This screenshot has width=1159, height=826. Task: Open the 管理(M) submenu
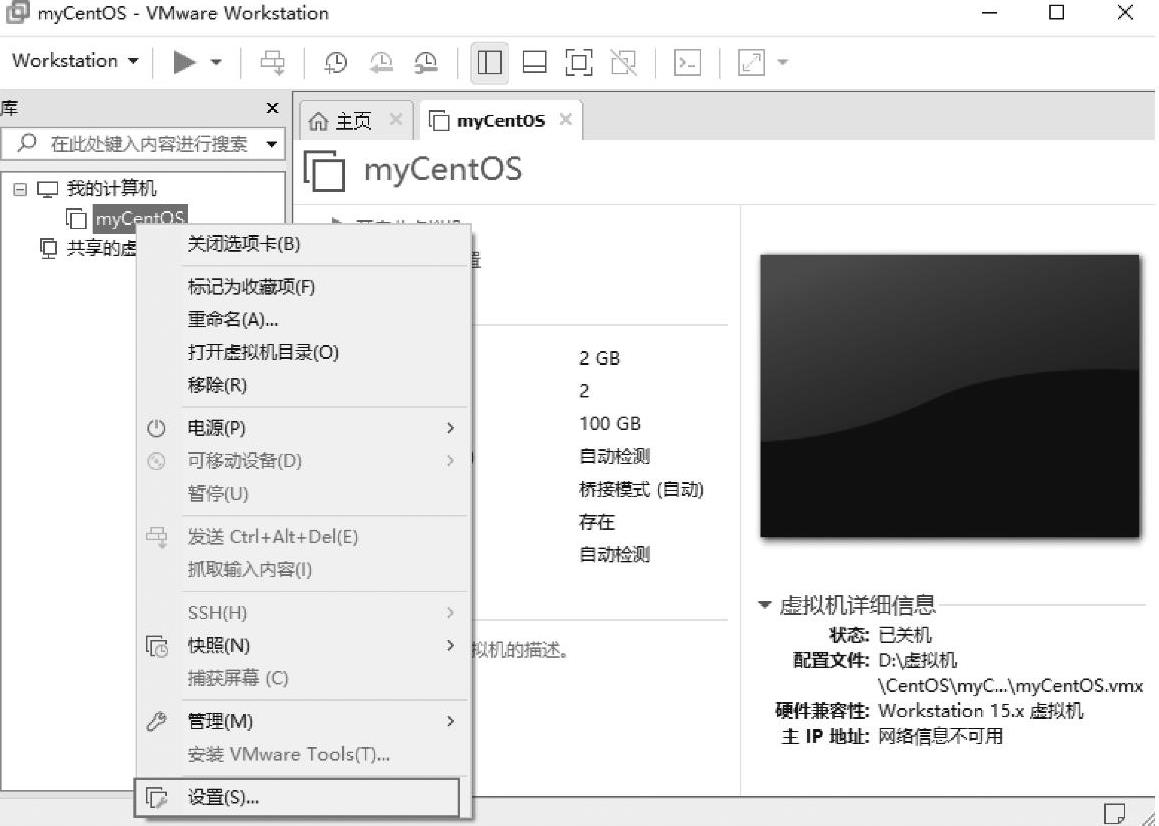click(x=303, y=721)
